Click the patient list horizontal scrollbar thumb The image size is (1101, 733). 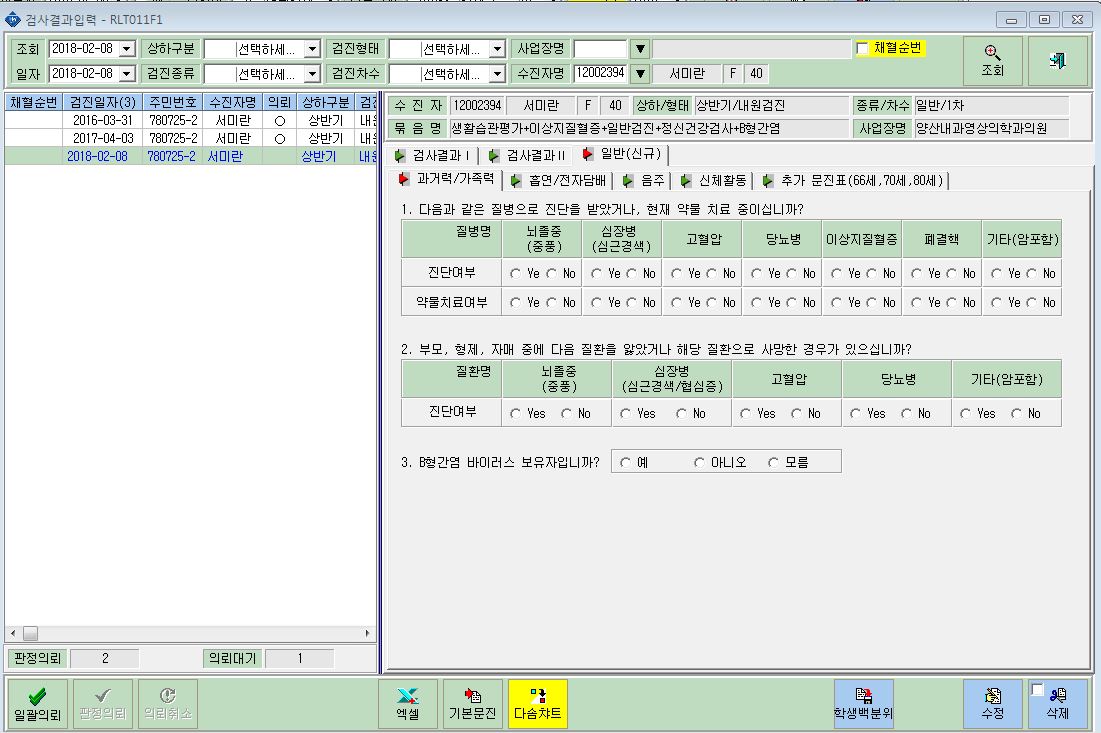pyautogui.click(x=30, y=633)
